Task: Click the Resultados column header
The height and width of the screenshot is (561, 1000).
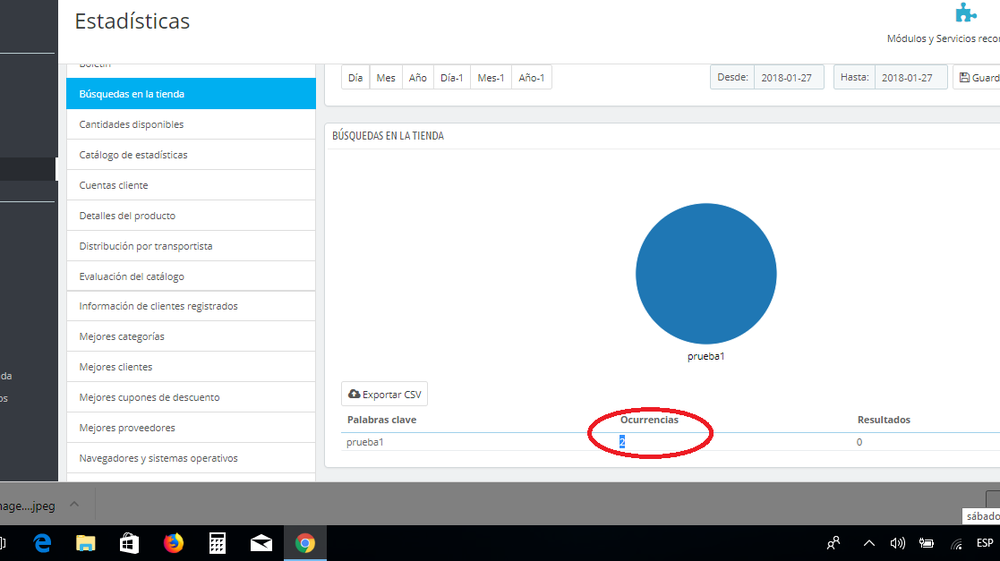Action: pyautogui.click(x=883, y=419)
